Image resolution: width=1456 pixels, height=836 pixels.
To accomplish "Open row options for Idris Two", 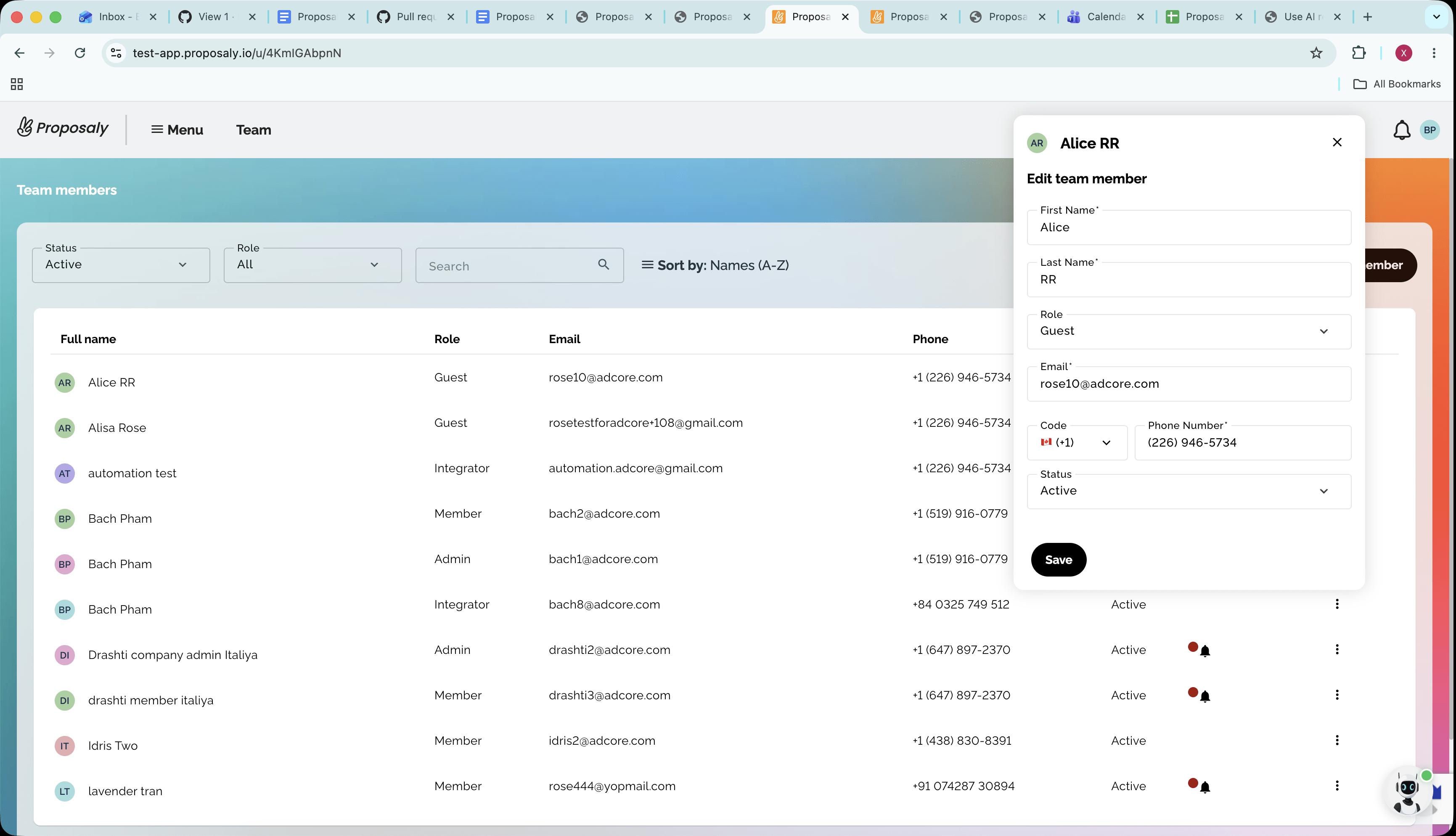I will click(1337, 740).
